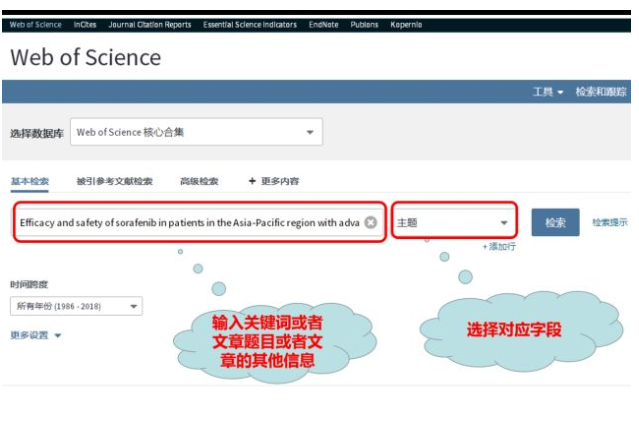
Task: Expand the 工具 tools menu
Action: (548, 92)
